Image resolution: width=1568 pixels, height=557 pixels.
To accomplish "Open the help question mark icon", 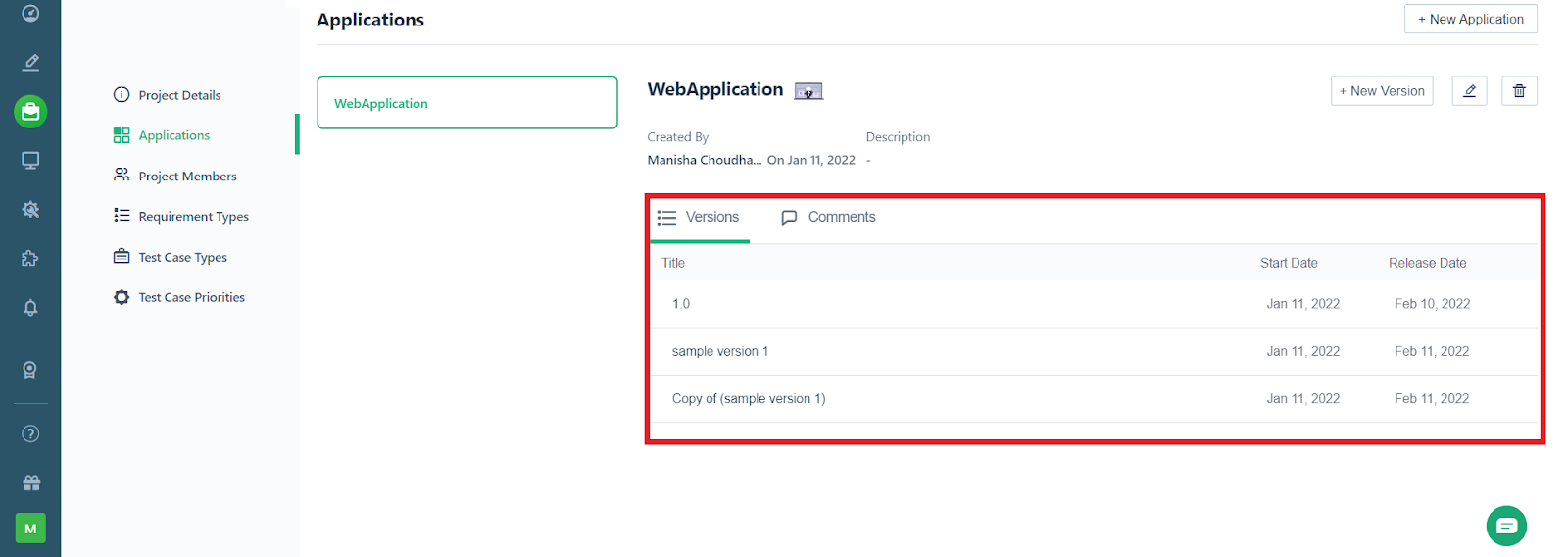I will point(30,433).
